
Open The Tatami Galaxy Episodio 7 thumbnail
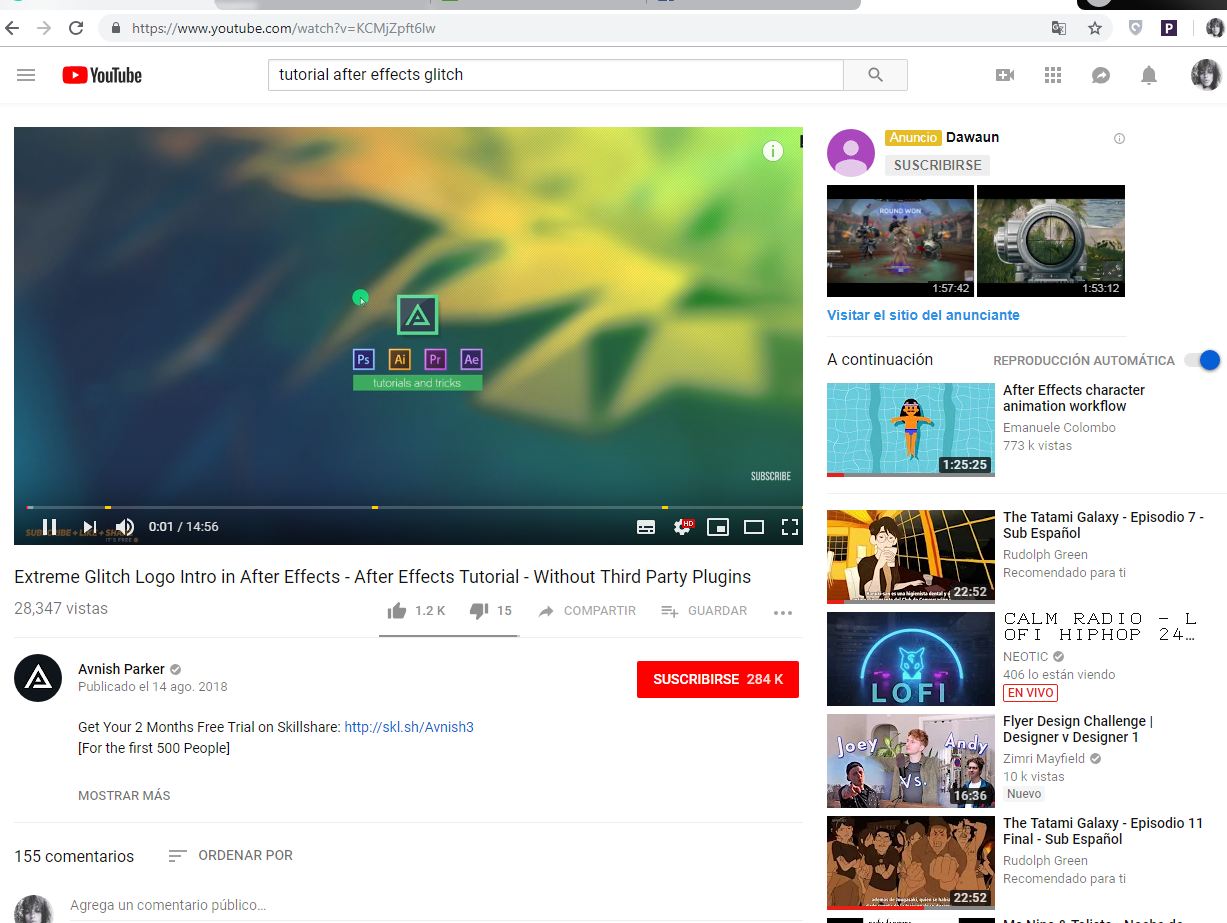tap(911, 557)
